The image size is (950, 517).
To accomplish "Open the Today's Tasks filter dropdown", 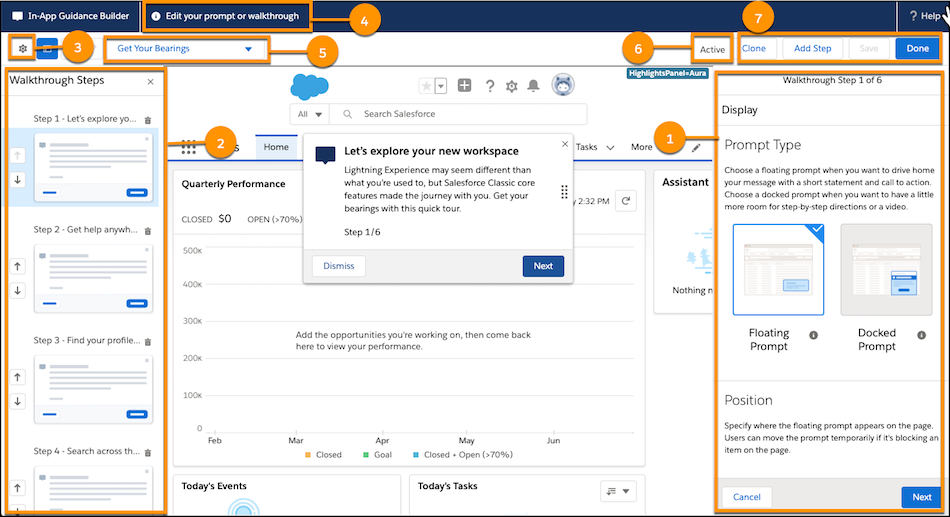I will (x=619, y=491).
